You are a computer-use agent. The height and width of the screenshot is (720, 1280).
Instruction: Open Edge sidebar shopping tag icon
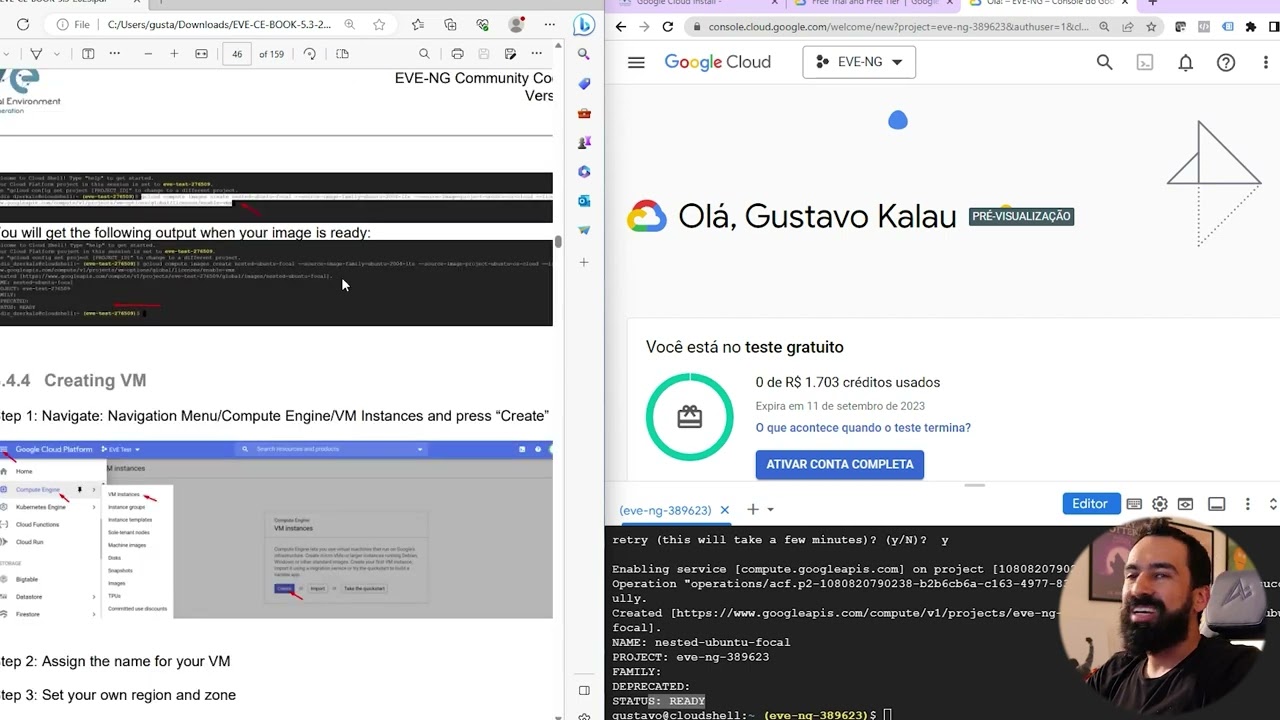coord(584,84)
